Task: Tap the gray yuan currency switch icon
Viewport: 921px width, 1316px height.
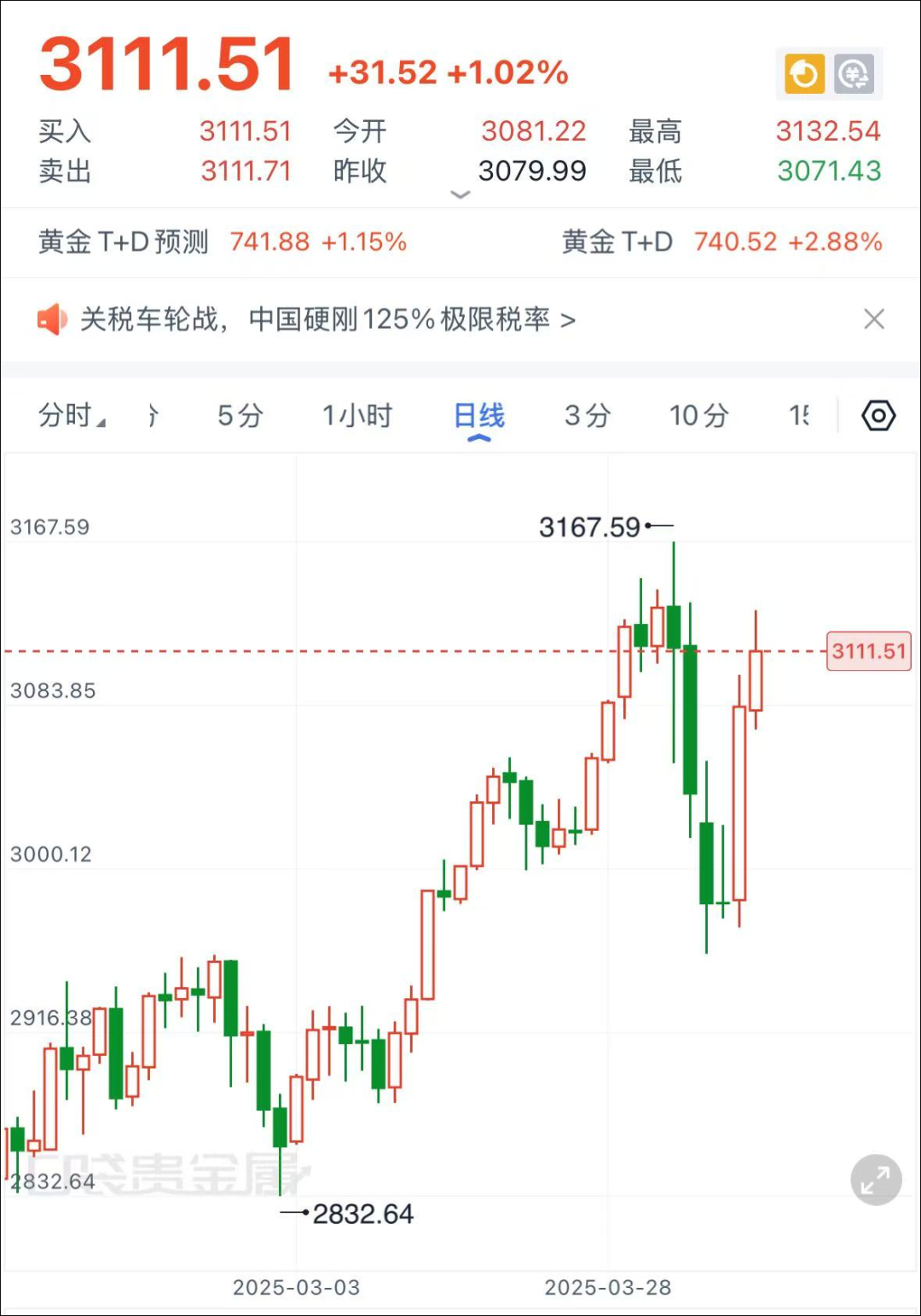Action: coord(854,74)
